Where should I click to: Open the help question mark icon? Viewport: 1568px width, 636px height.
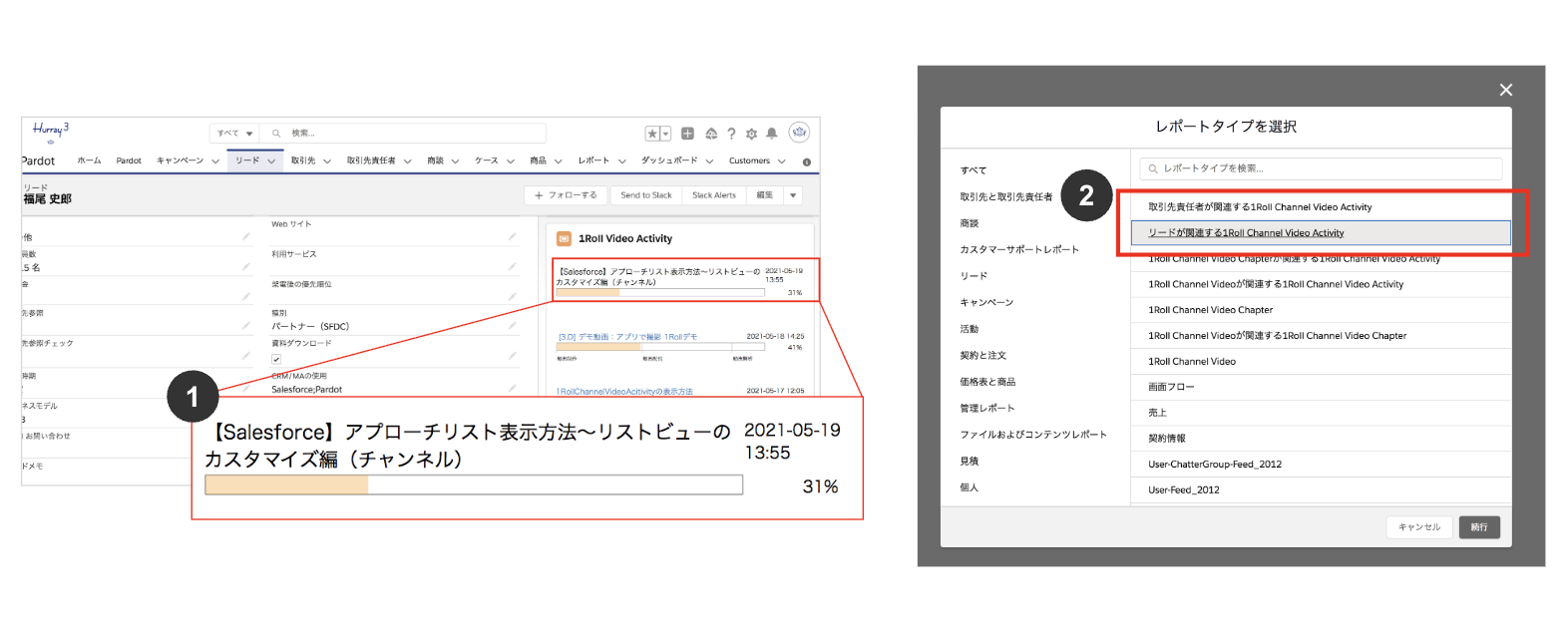tap(731, 134)
